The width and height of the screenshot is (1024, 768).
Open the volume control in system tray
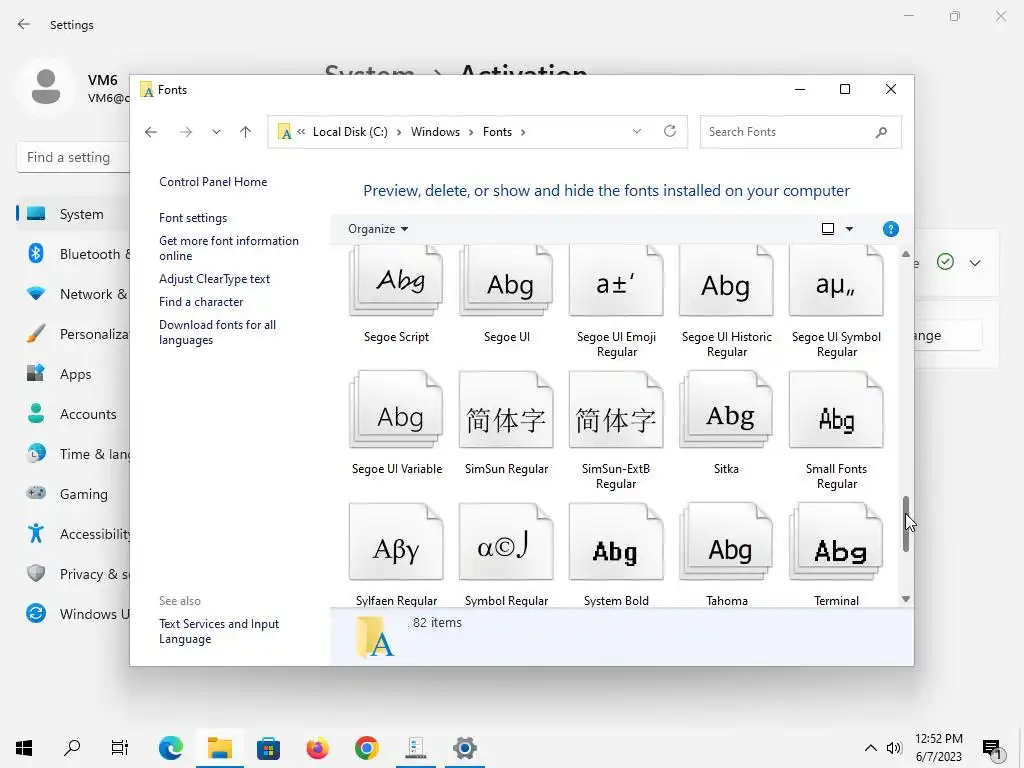pyautogui.click(x=894, y=748)
